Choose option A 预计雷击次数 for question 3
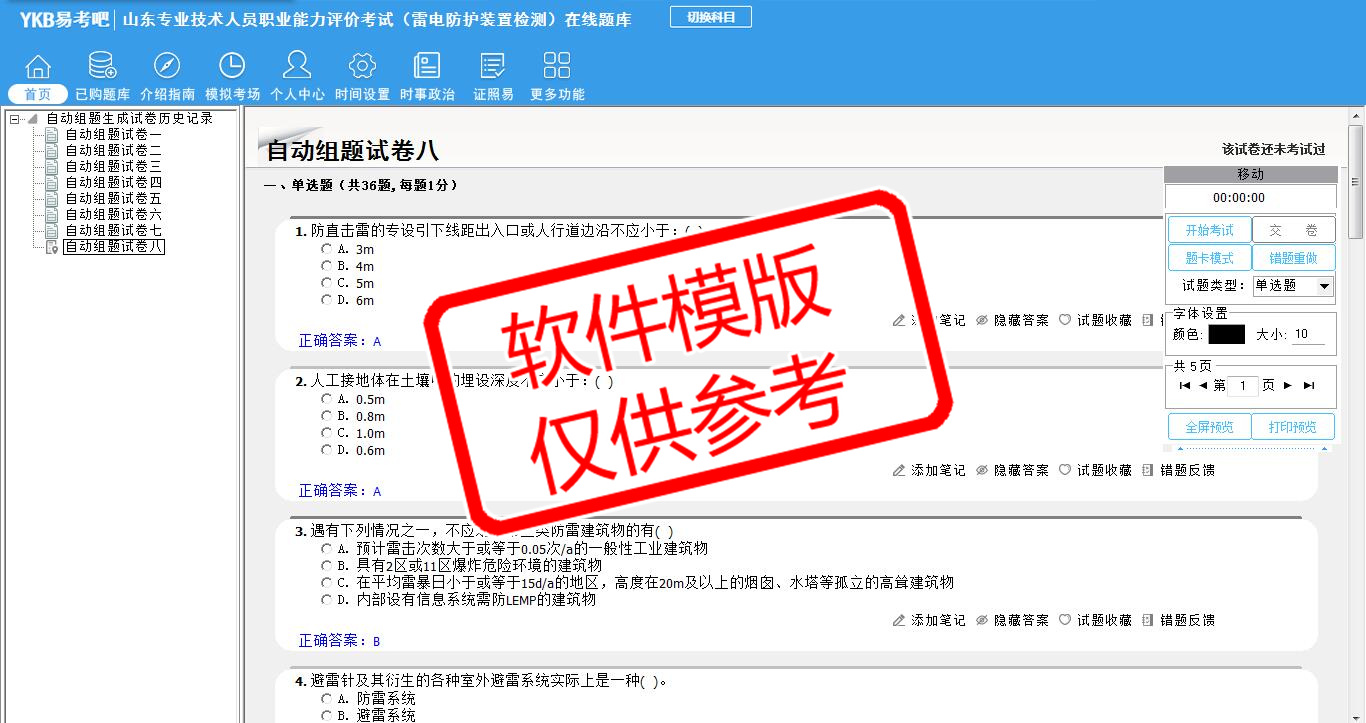 pos(326,548)
